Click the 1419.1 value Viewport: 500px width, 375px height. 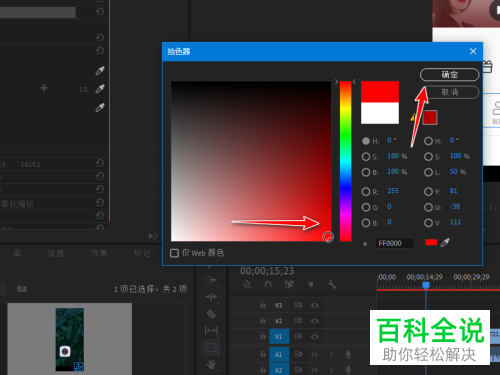coord(30,164)
